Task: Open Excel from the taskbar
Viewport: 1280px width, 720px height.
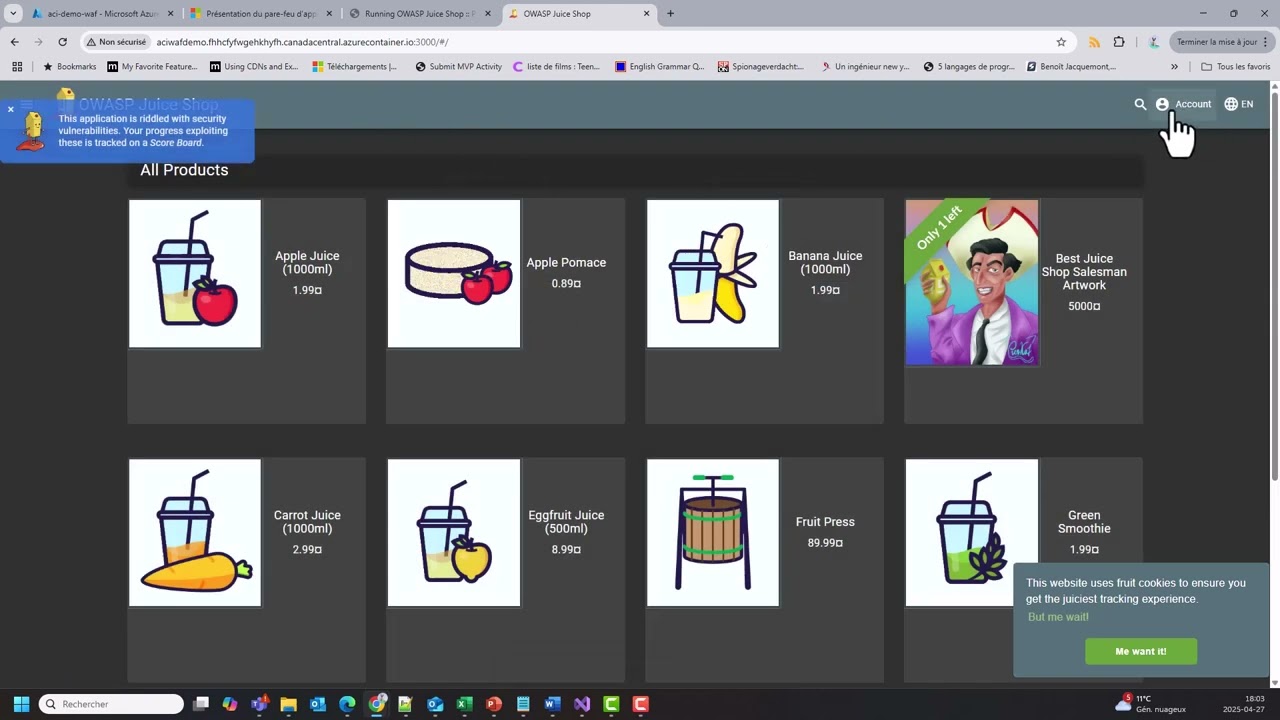Action: coord(464,704)
